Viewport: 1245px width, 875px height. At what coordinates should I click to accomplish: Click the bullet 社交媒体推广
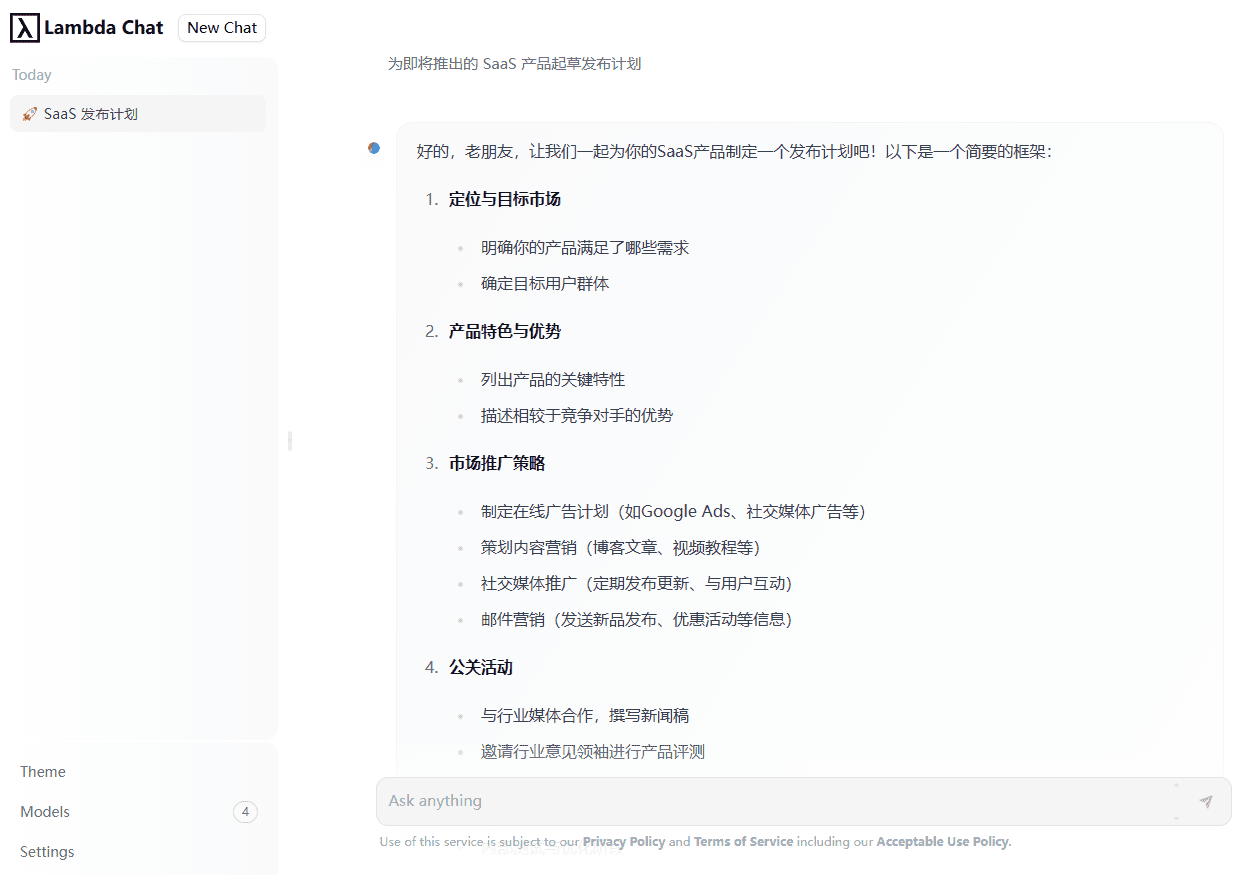637,583
